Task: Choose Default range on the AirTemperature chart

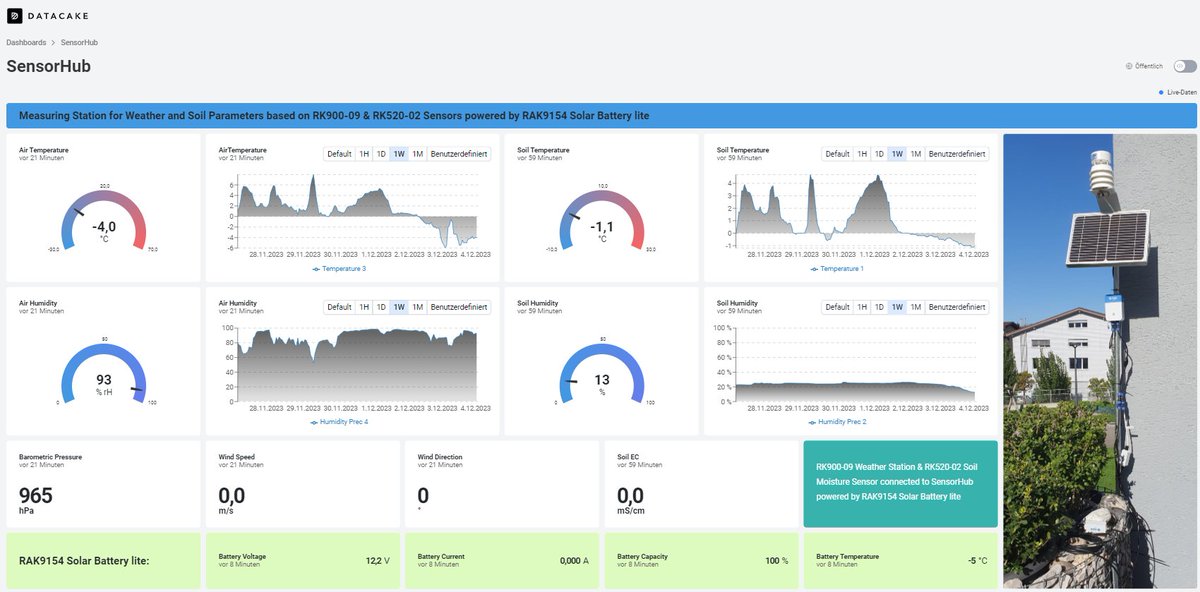Action: point(339,154)
